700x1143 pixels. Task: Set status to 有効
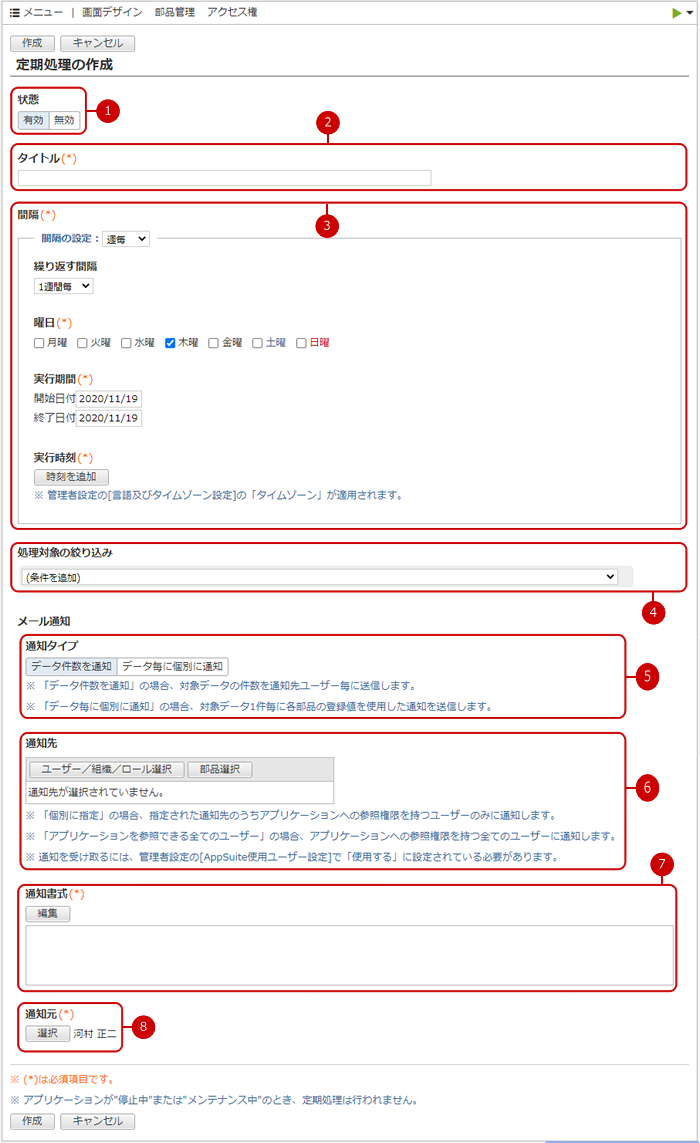[34, 120]
